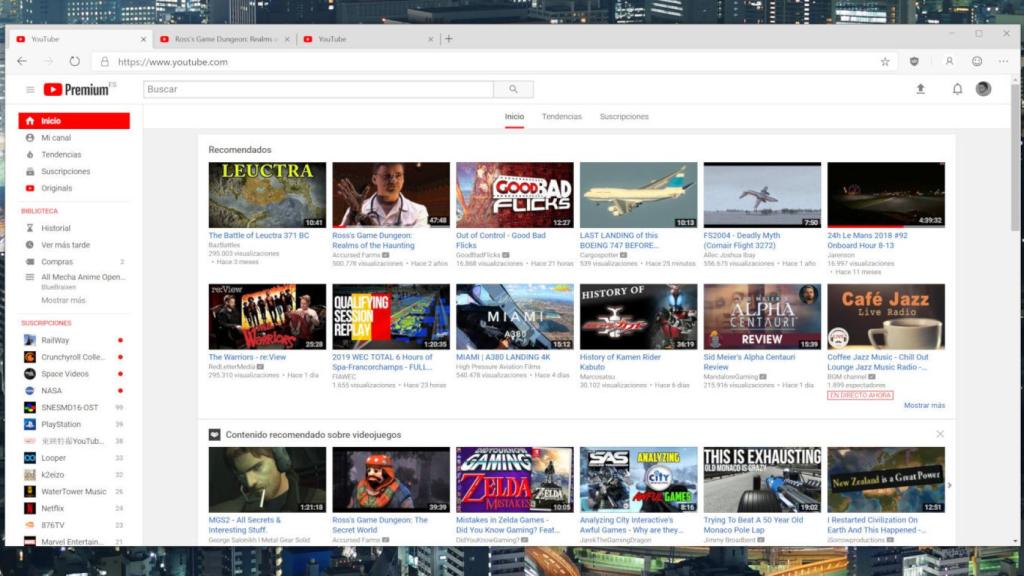Screen dimensions: 1024x576
Task: Click Mostrar más under Recomendados
Action: [924, 406]
